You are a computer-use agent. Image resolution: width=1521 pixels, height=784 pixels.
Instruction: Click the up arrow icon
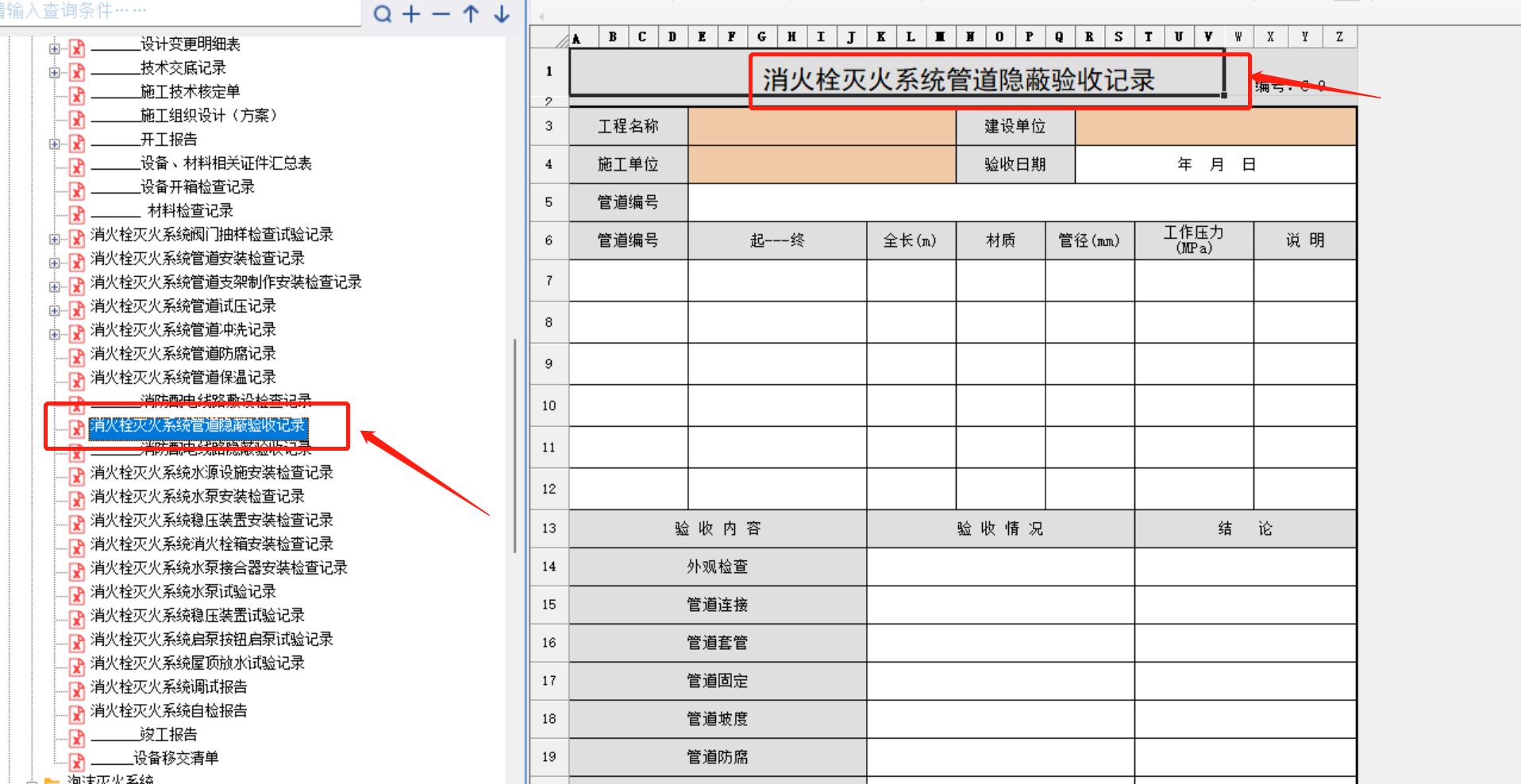pyautogui.click(x=471, y=13)
